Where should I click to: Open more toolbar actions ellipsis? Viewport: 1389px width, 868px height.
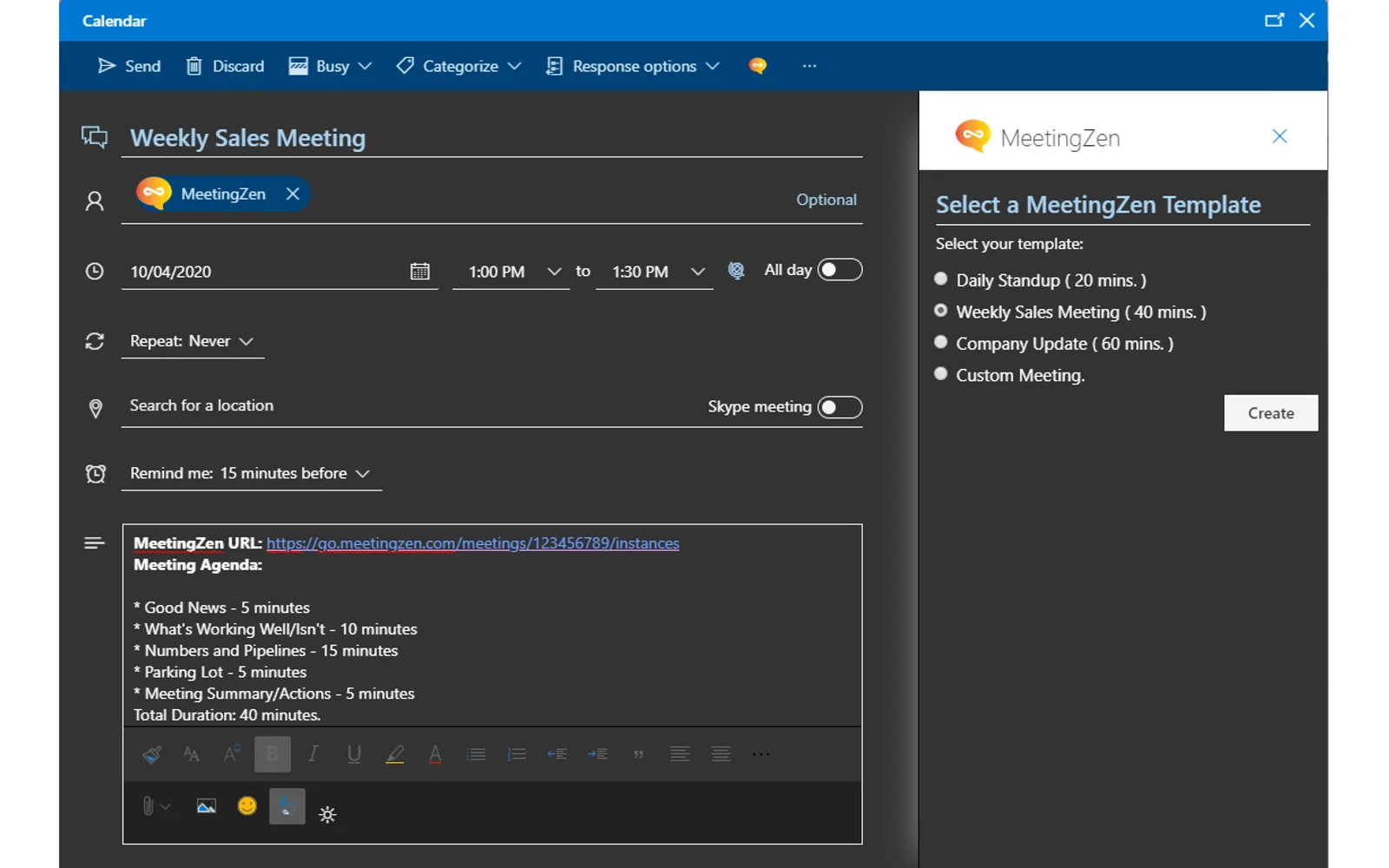coord(809,66)
